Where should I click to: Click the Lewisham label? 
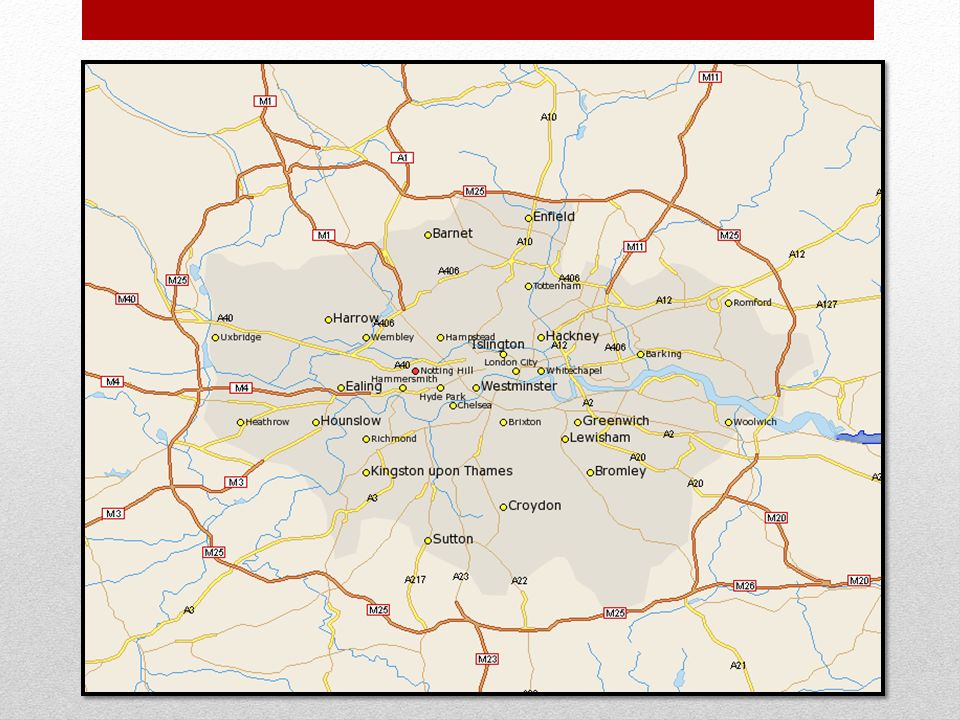pyautogui.click(x=600, y=438)
